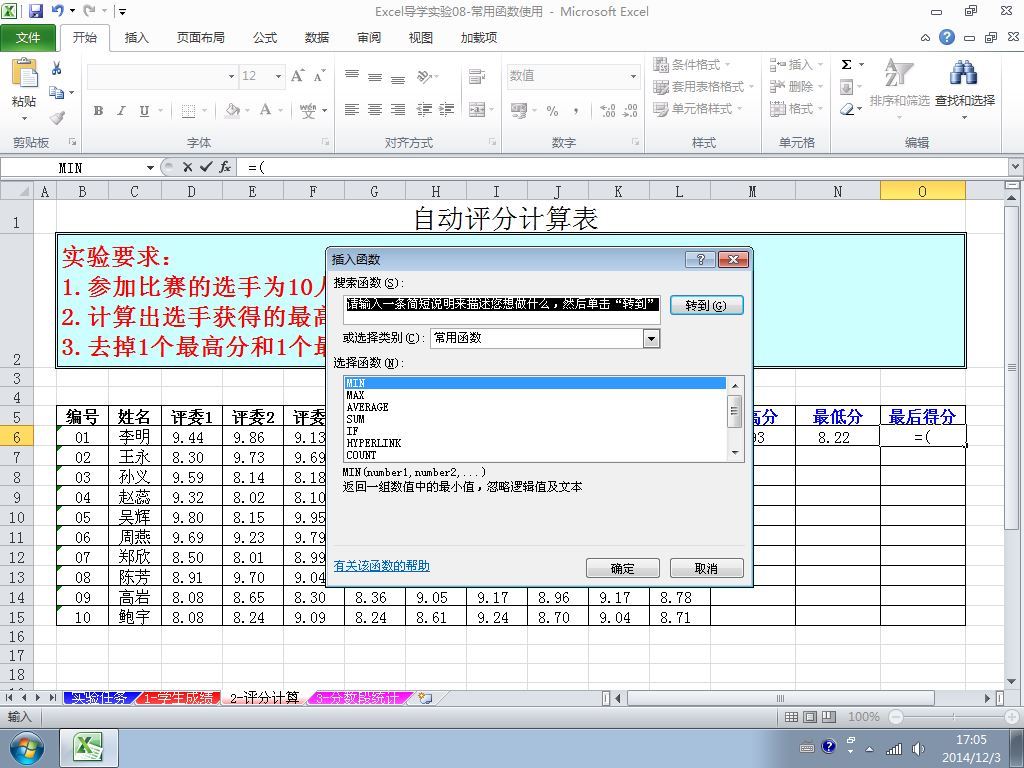
Task: Toggle Align text right button
Action: (398, 110)
